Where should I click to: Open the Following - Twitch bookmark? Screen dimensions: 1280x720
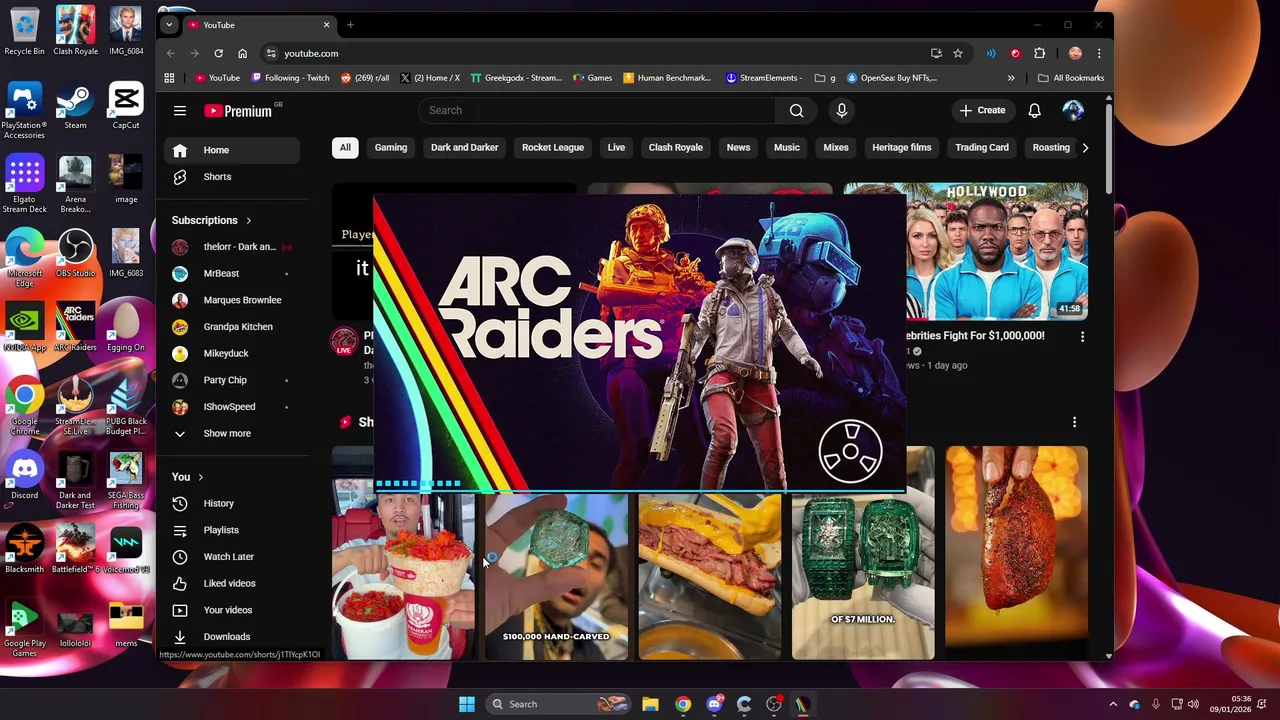(290, 78)
